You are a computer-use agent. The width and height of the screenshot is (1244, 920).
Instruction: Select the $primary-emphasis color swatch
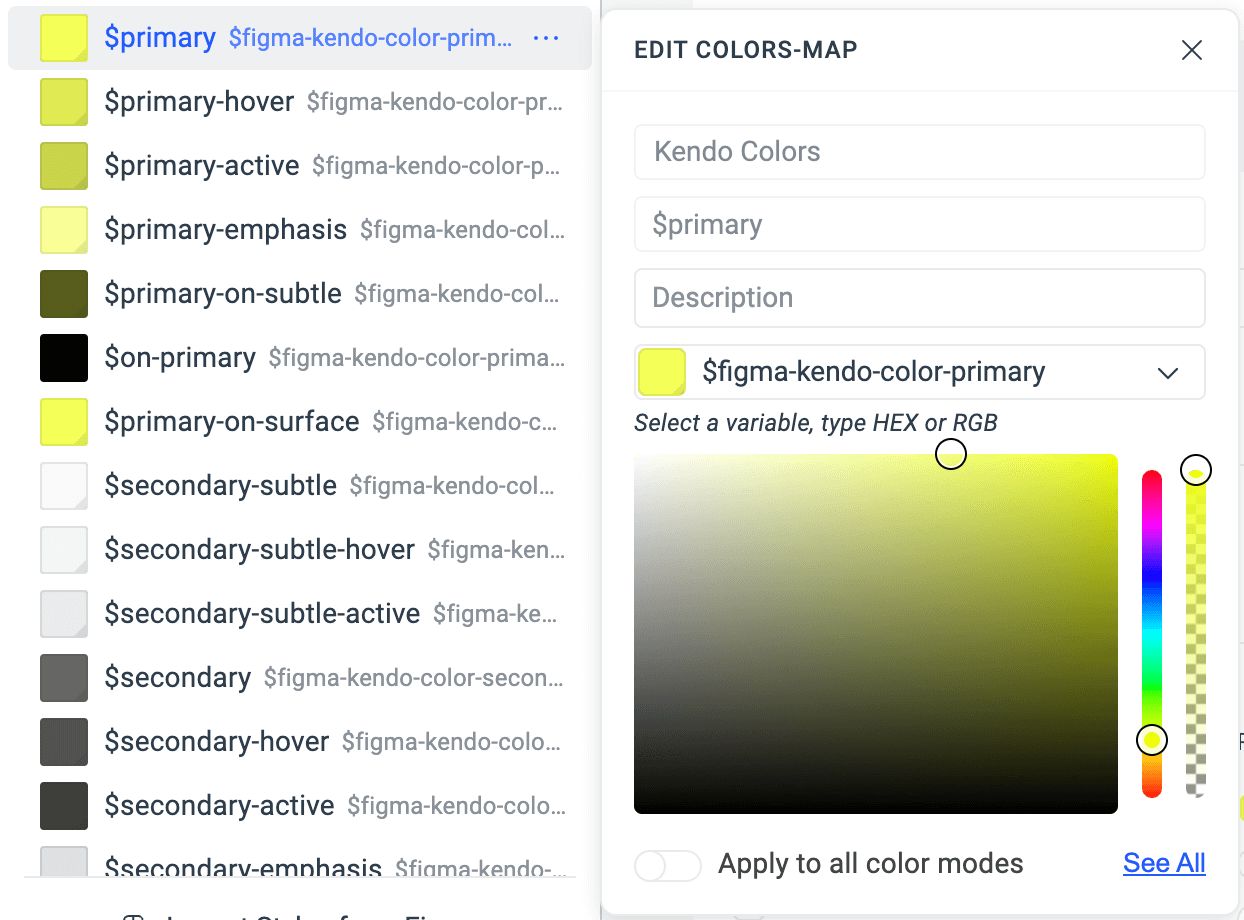click(63, 229)
